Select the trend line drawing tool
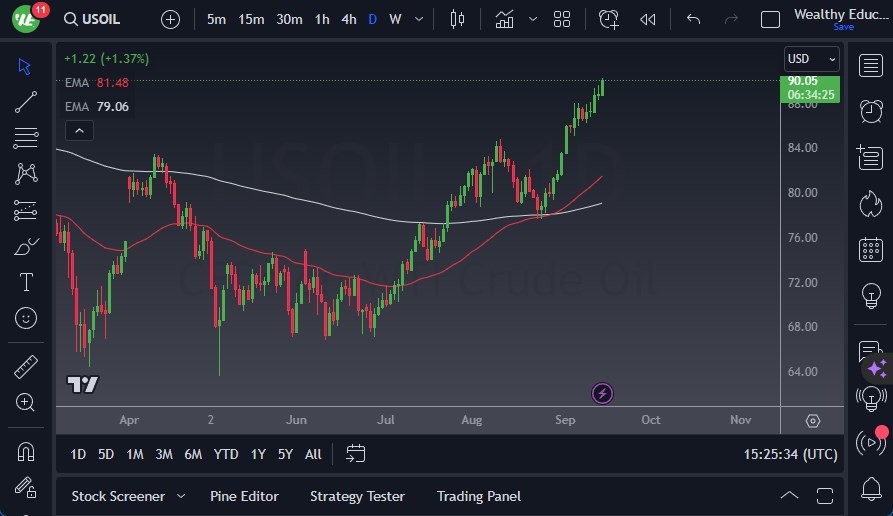Viewport: 893px width, 516px height. point(26,101)
